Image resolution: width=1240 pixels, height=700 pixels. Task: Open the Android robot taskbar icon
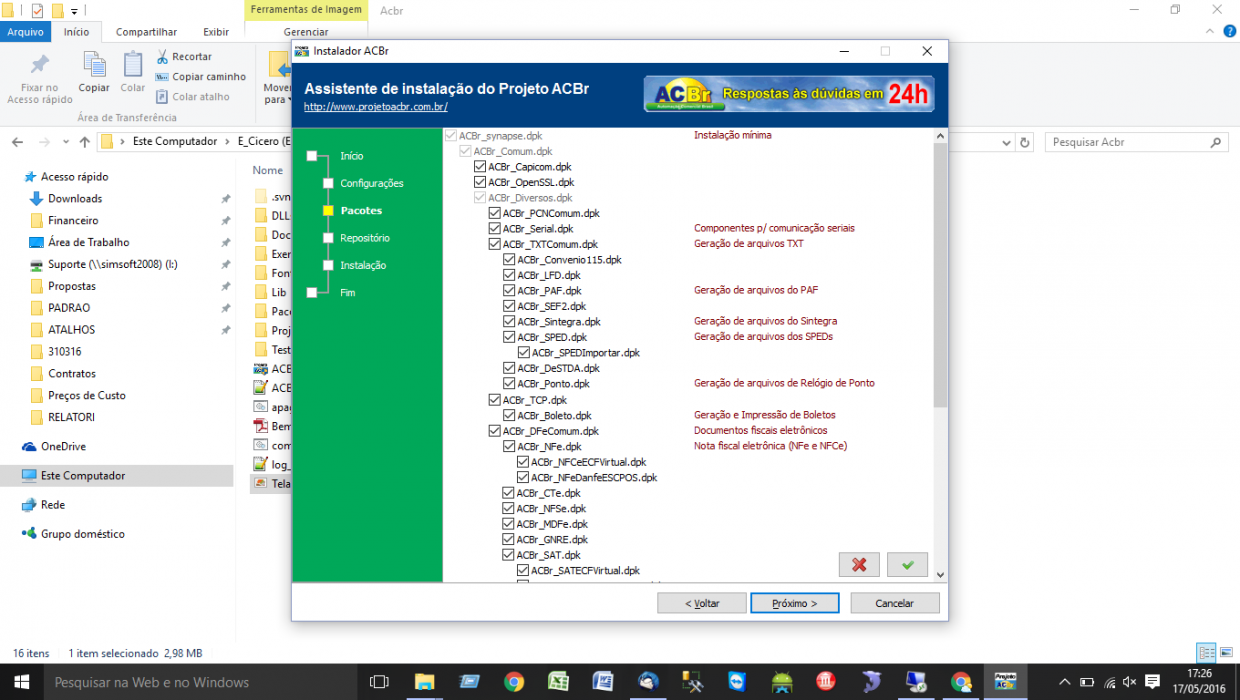click(782, 682)
